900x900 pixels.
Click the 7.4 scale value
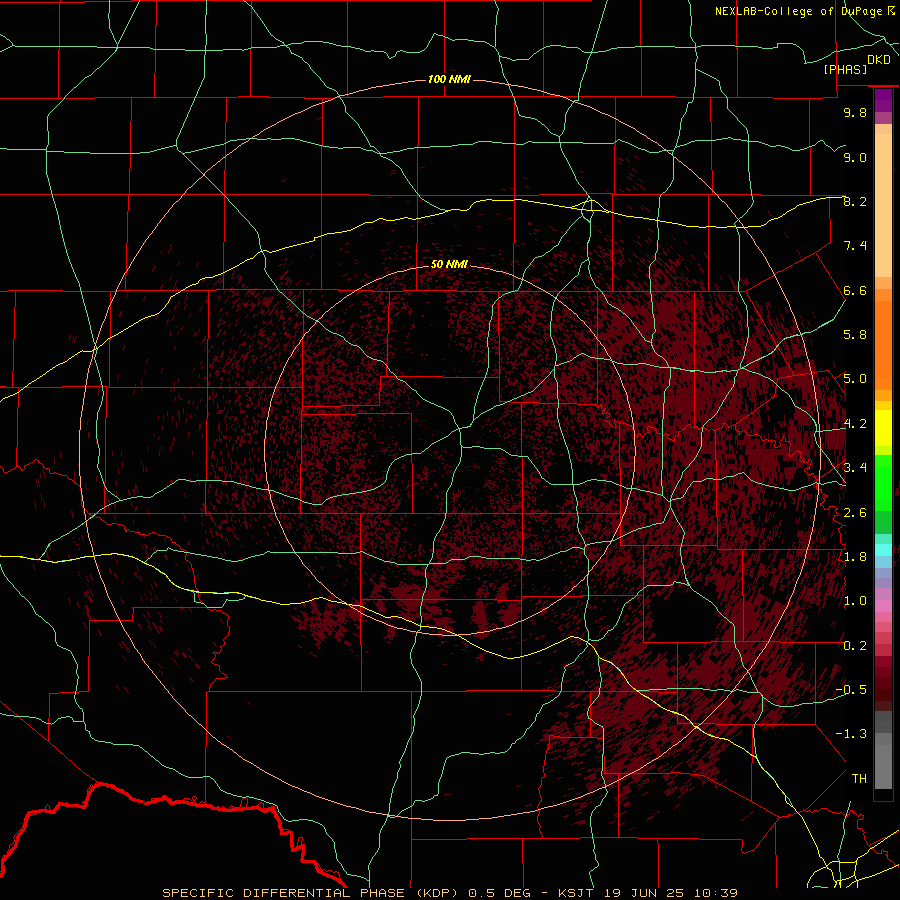click(x=855, y=246)
